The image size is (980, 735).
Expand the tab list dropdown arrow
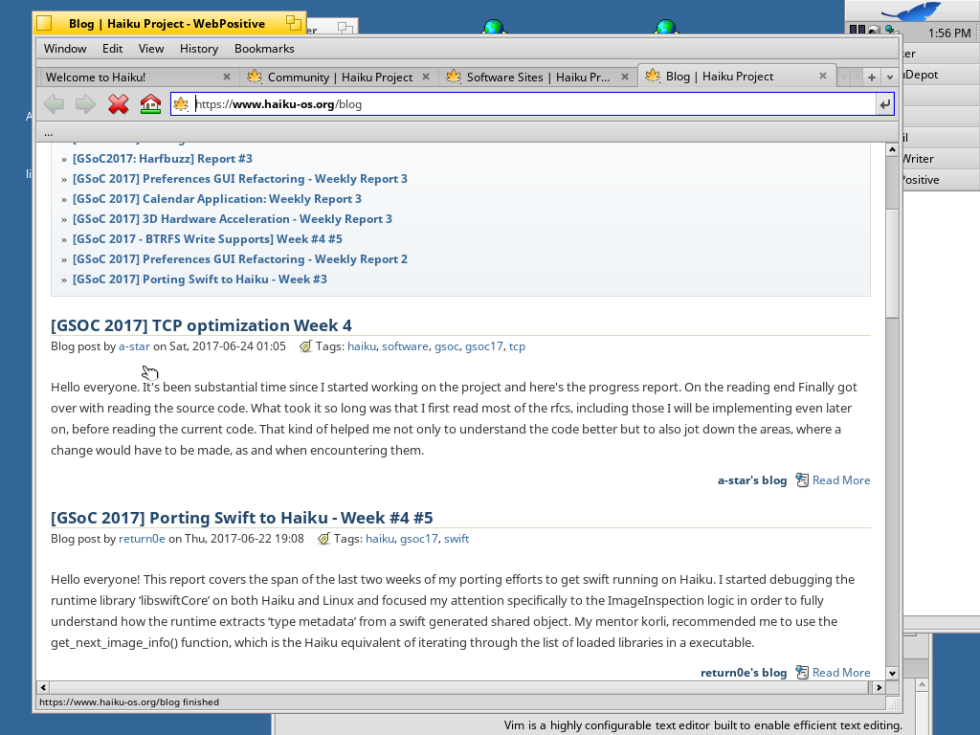[x=888, y=77]
